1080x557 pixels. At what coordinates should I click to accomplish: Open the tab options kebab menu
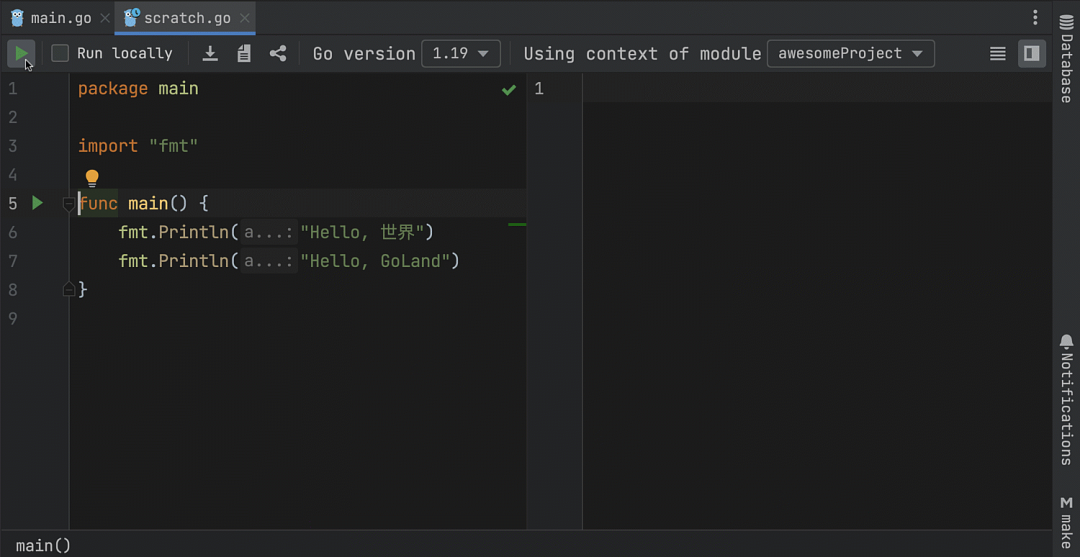pos(1035,17)
